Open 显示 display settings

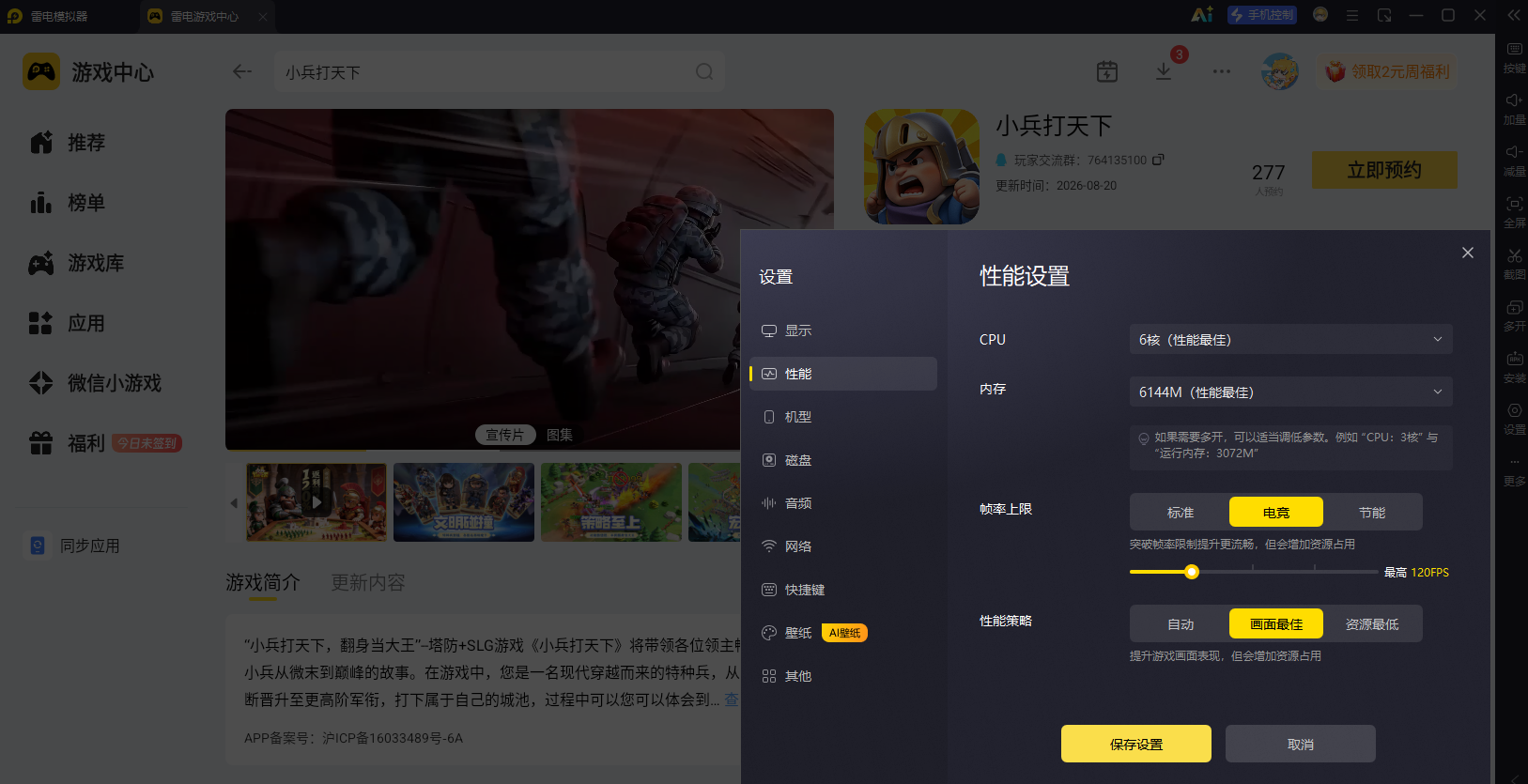[843, 331]
